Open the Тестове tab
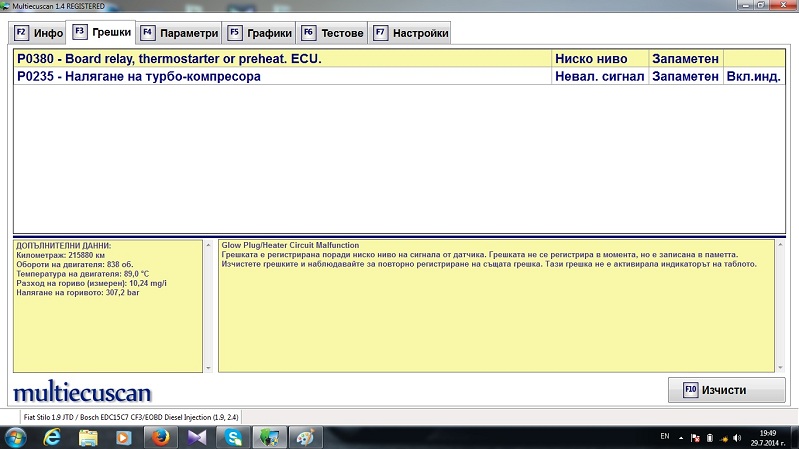The height and width of the screenshot is (449, 799). (332, 33)
